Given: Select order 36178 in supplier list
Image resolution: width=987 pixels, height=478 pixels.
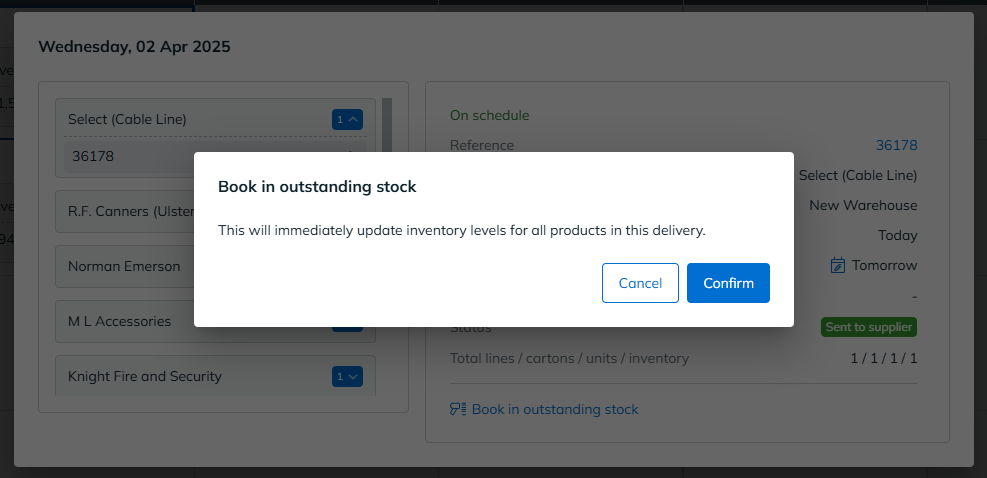Looking at the screenshot, I should click(215, 156).
